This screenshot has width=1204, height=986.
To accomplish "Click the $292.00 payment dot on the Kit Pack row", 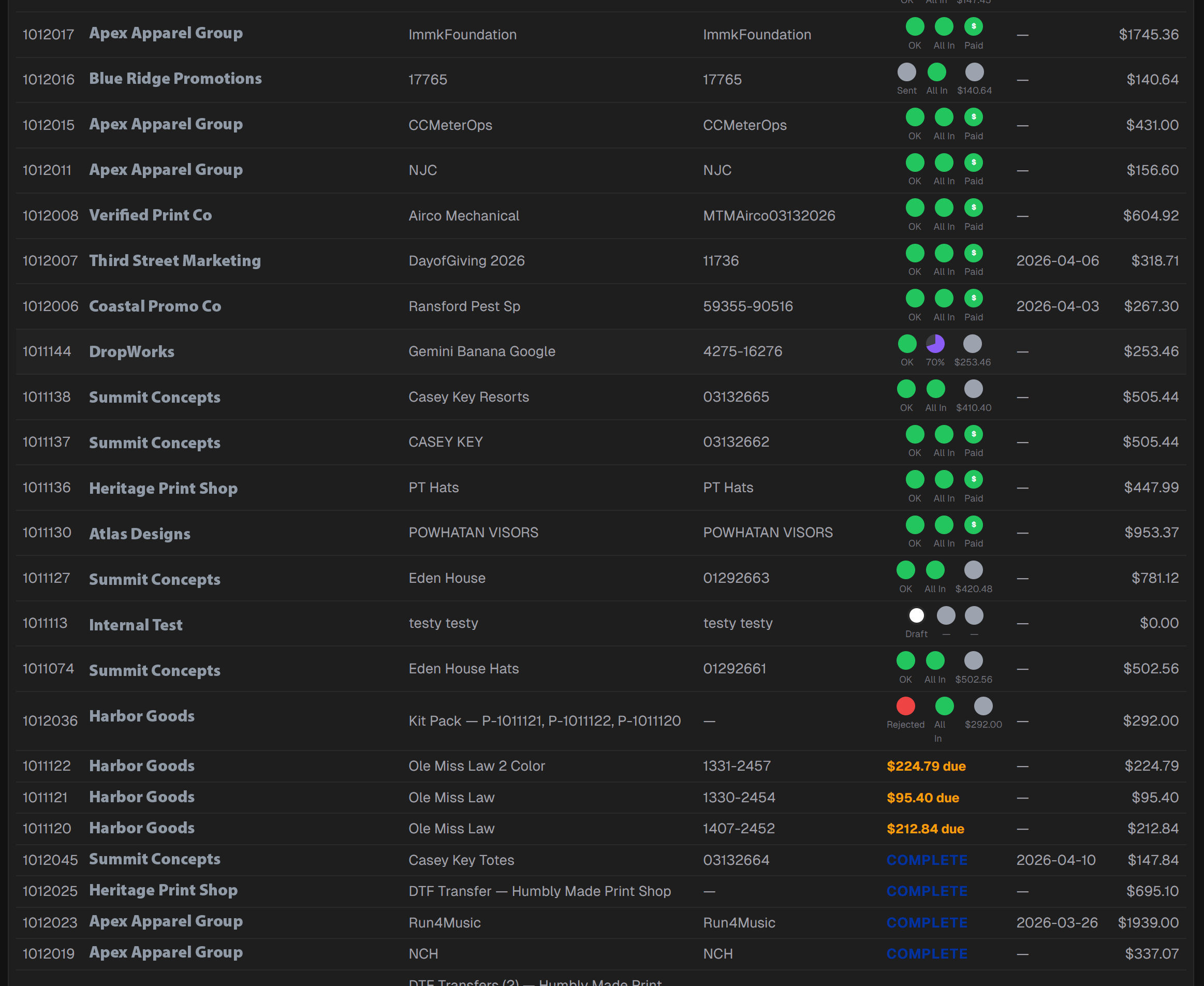I will pyautogui.click(x=982, y=707).
